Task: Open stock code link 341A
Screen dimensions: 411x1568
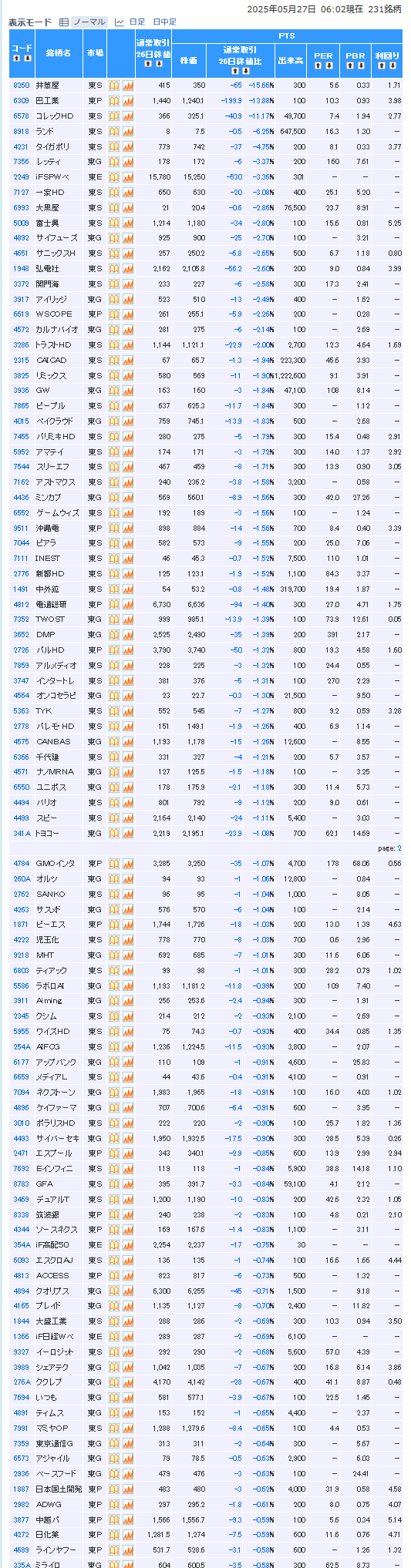Action: pyautogui.click(x=22, y=833)
